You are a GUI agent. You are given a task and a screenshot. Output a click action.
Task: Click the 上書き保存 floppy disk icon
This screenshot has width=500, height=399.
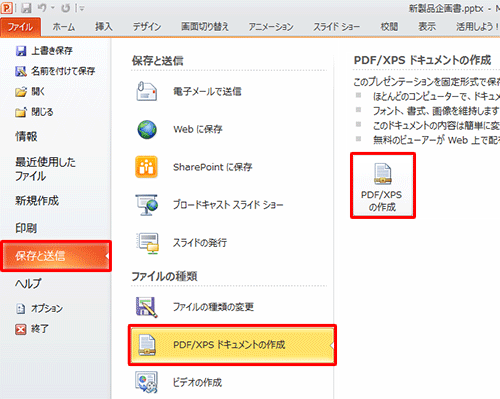(21, 51)
